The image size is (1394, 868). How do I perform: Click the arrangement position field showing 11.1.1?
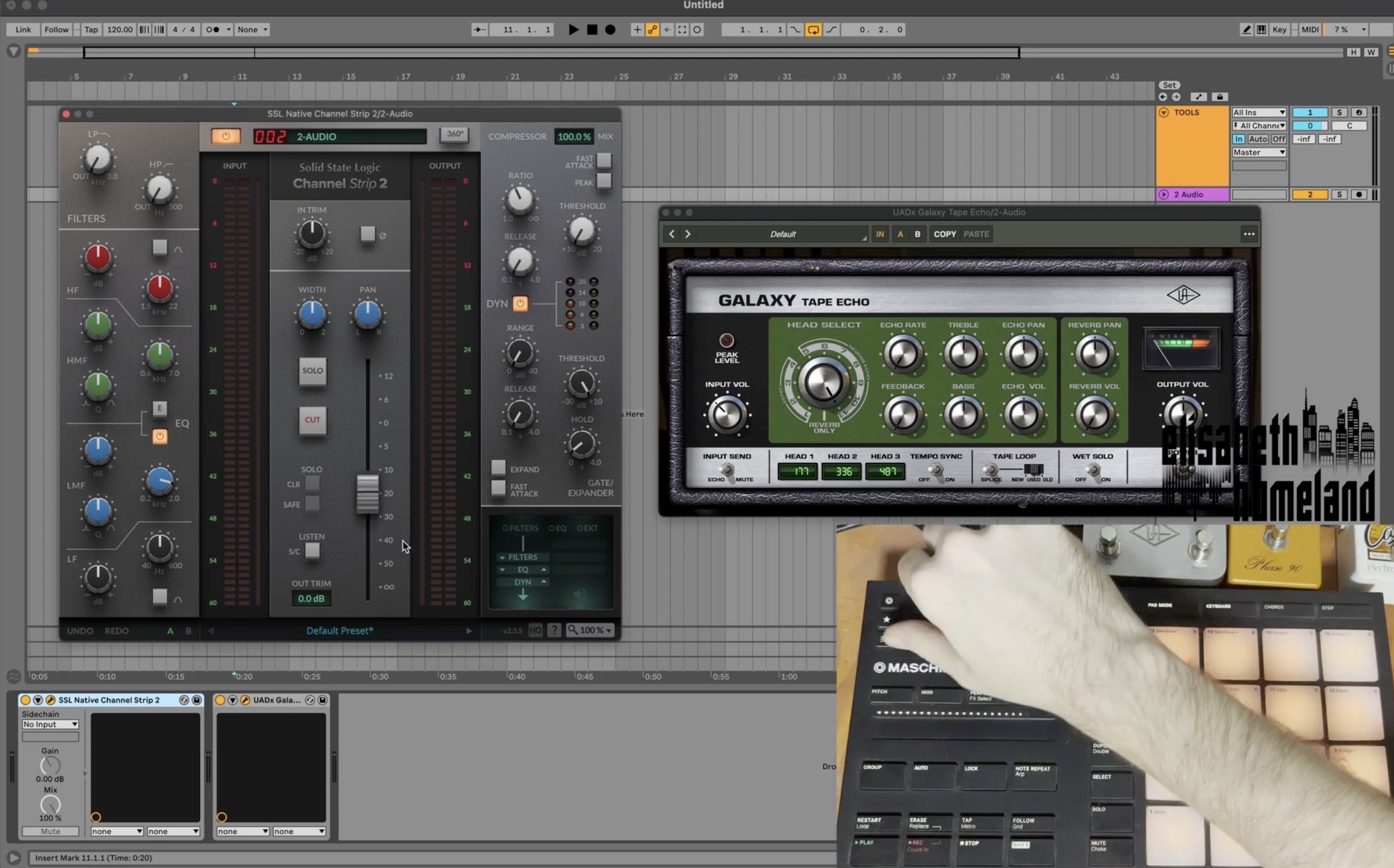522,29
